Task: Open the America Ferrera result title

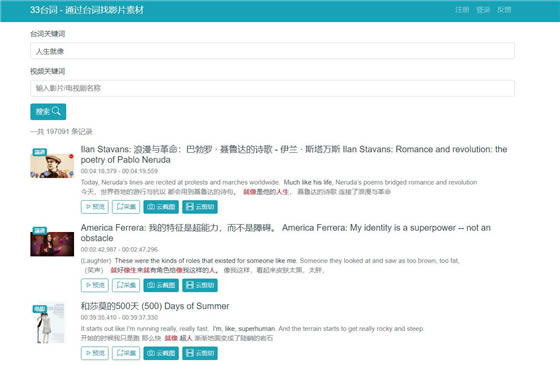Action: (285, 233)
